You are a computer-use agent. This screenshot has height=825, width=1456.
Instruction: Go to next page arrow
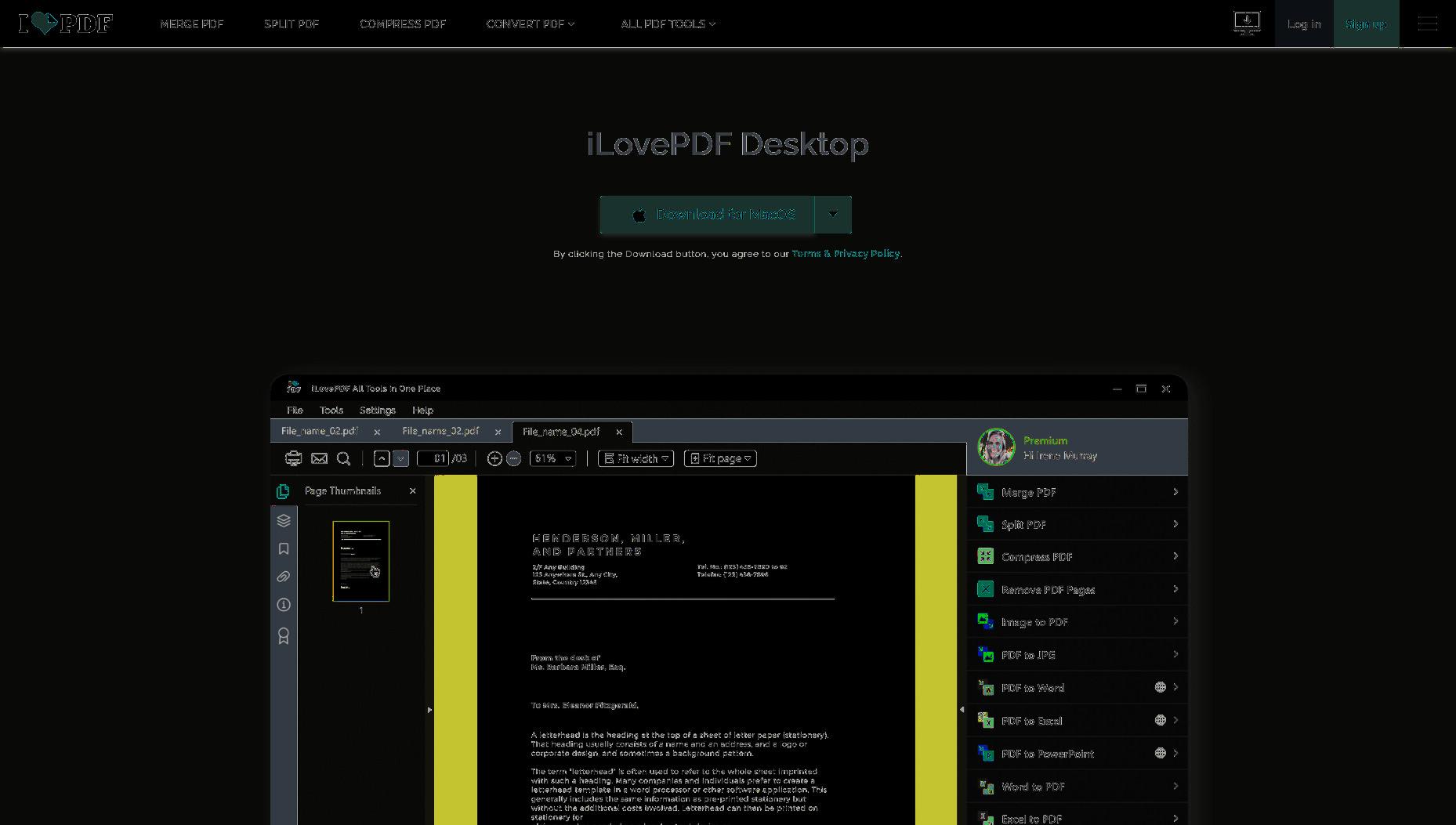(400, 458)
